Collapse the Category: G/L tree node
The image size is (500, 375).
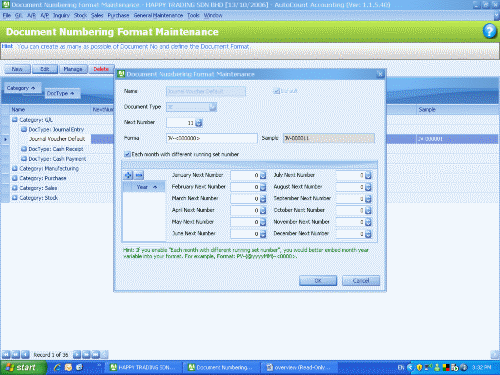(x=15, y=120)
